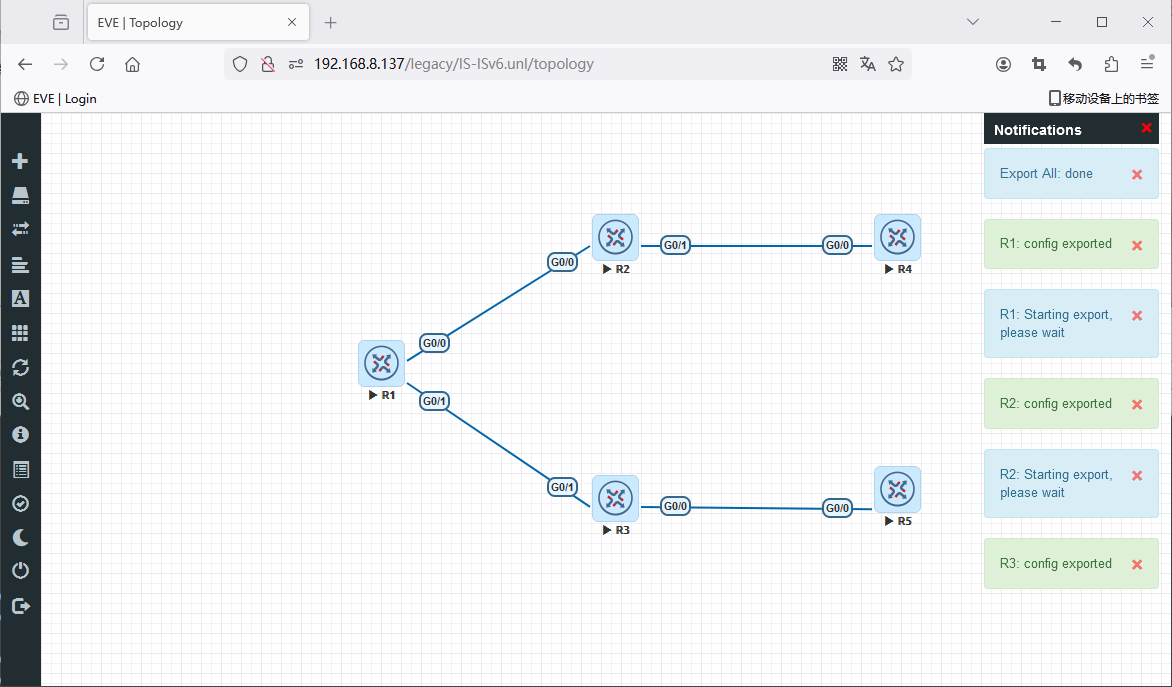Open a new browser tab
Image resolution: width=1172 pixels, height=687 pixels.
[x=331, y=22]
